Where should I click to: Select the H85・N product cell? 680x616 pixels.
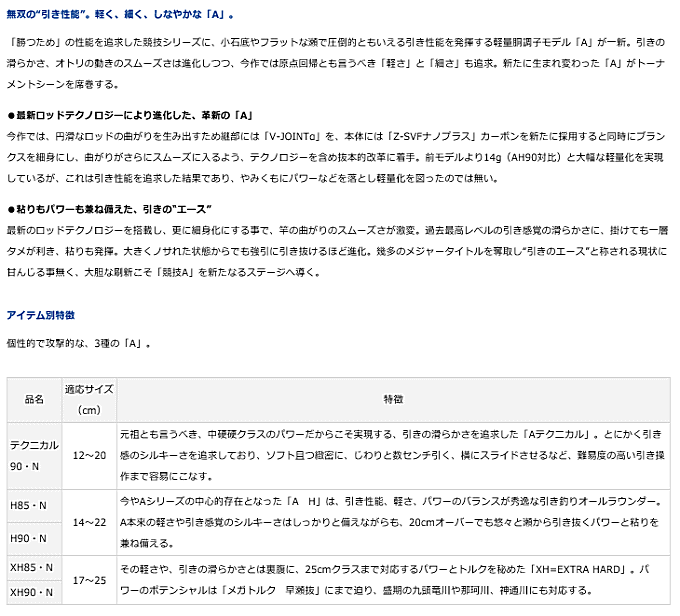click(34, 506)
